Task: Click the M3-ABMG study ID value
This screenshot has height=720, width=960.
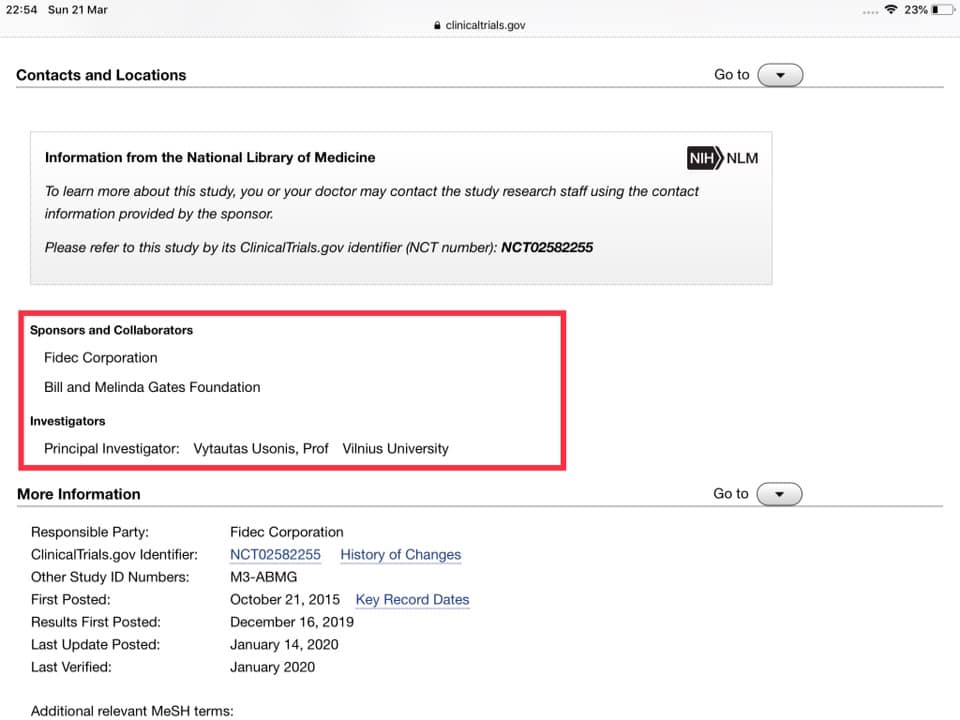Action: click(264, 577)
